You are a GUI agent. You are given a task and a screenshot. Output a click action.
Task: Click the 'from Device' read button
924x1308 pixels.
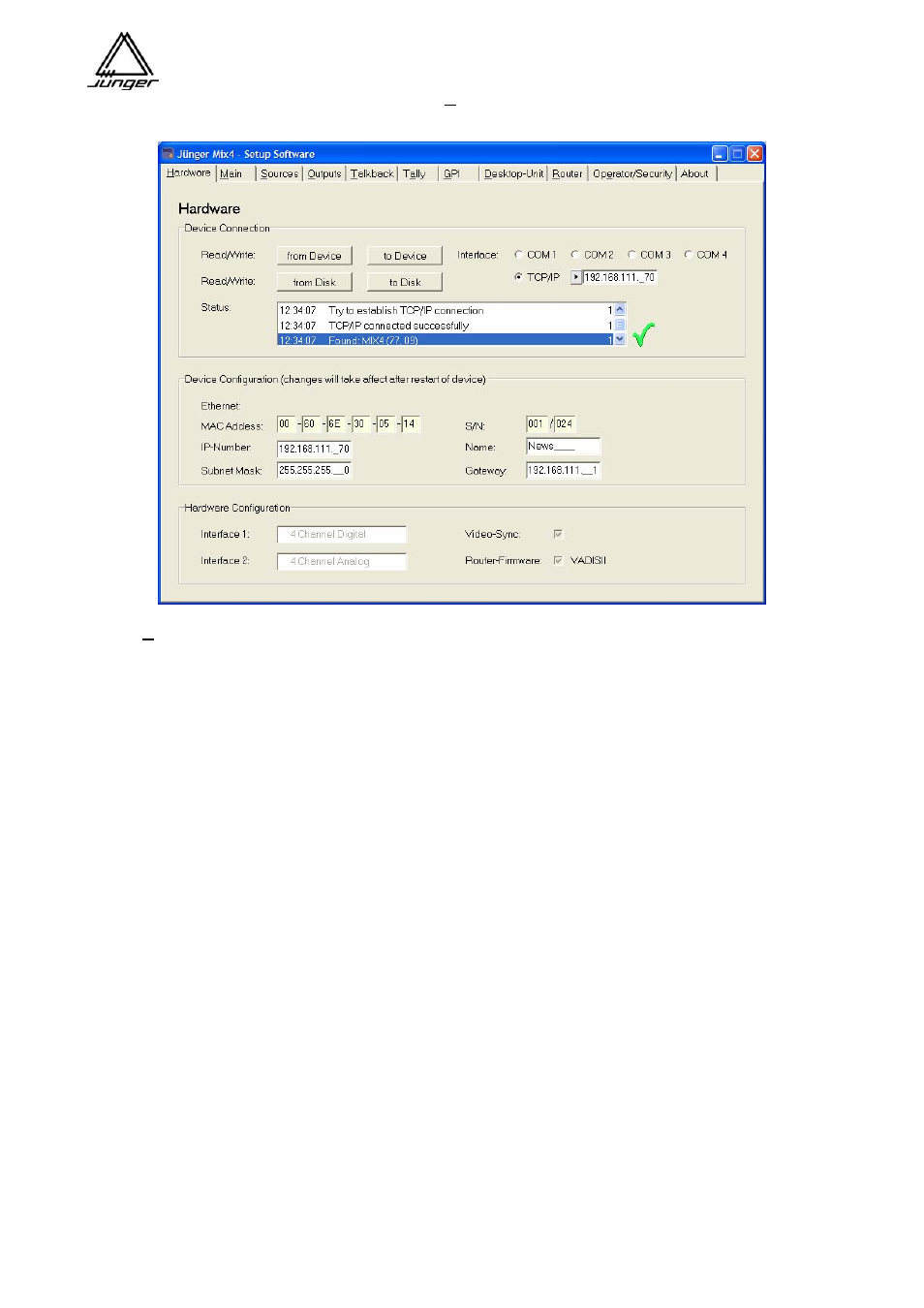click(314, 256)
